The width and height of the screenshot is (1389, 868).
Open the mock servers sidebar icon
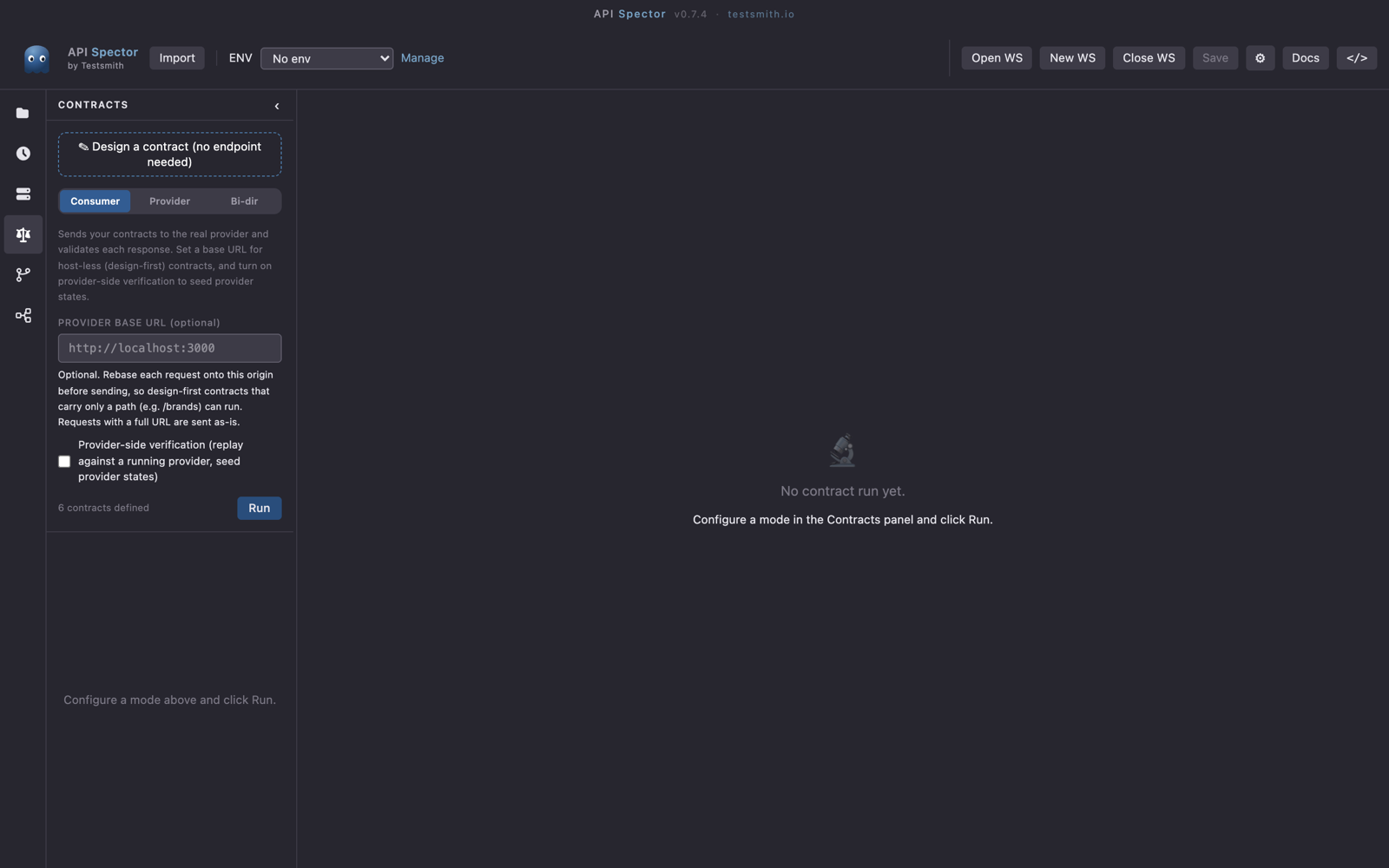pos(23,194)
